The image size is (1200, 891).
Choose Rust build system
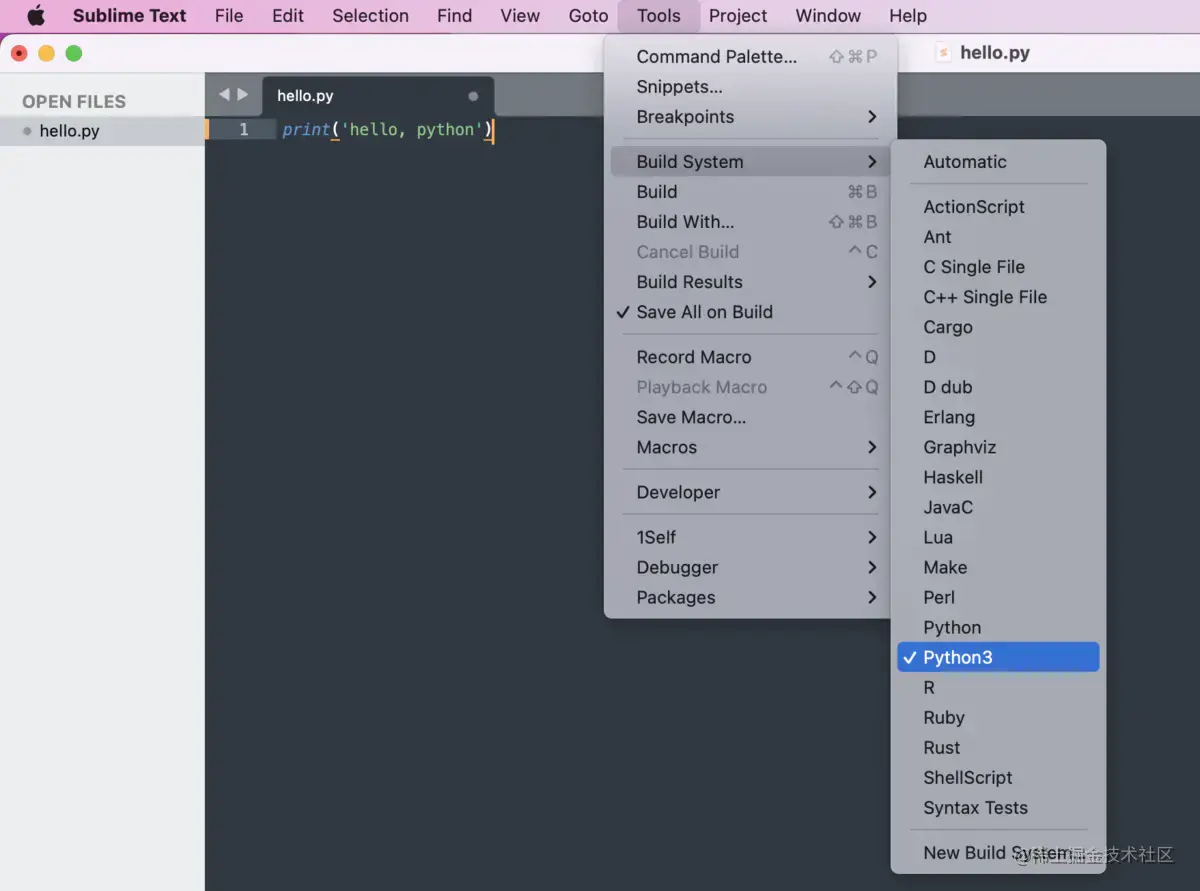998,747
